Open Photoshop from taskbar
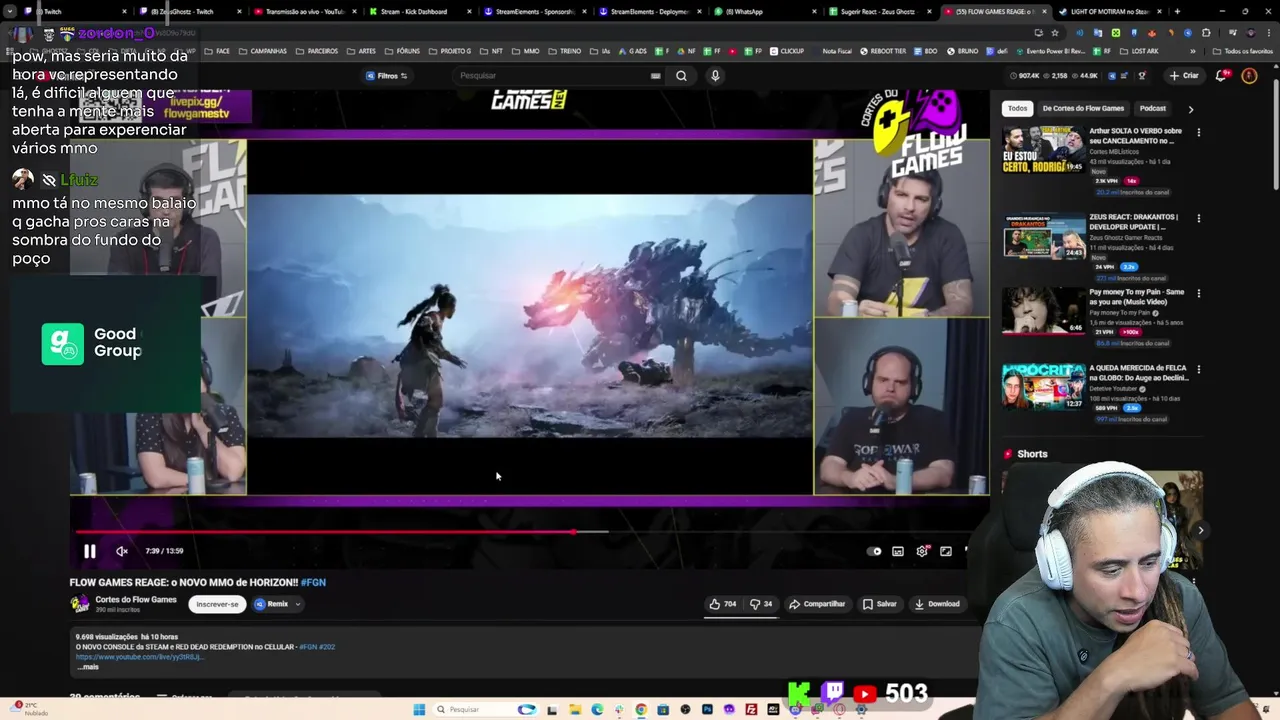1280x720 pixels. pyautogui.click(x=707, y=710)
